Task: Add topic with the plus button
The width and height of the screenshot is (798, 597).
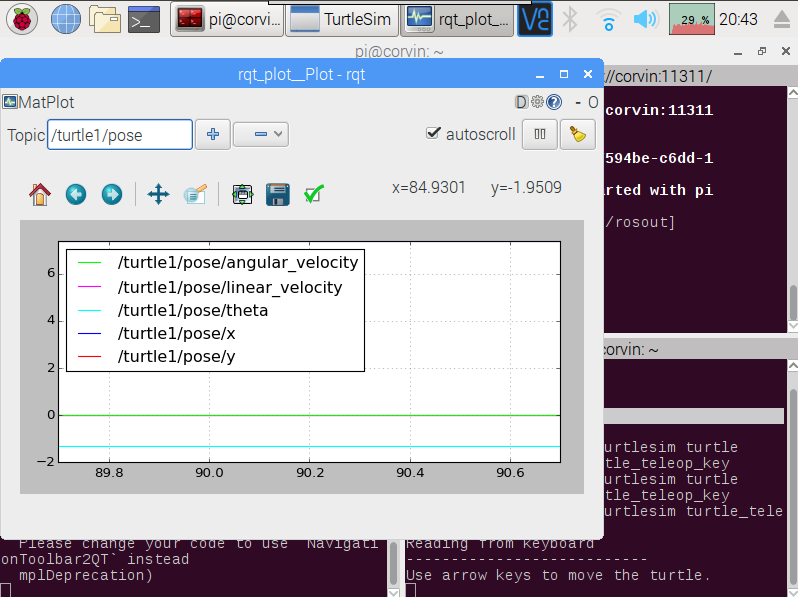Action: pyautogui.click(x=213, y=134)
